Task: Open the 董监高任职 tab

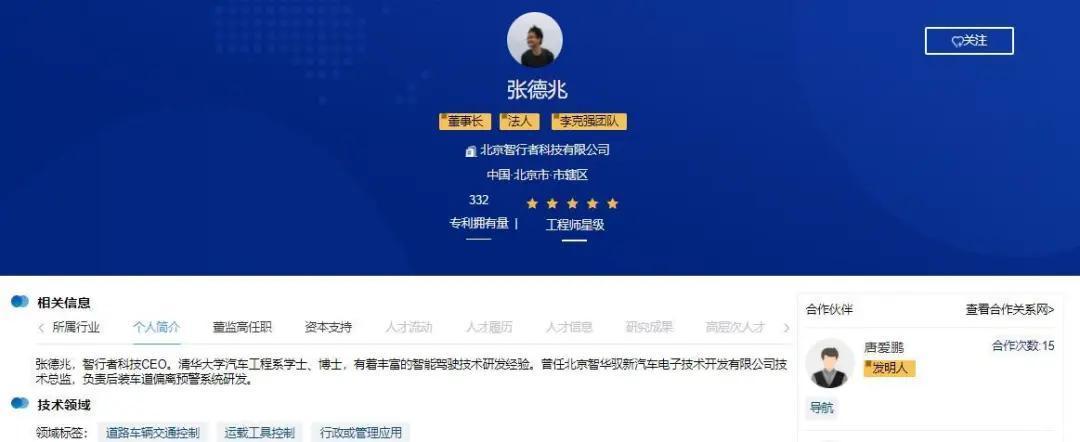Action: [242, 327]
